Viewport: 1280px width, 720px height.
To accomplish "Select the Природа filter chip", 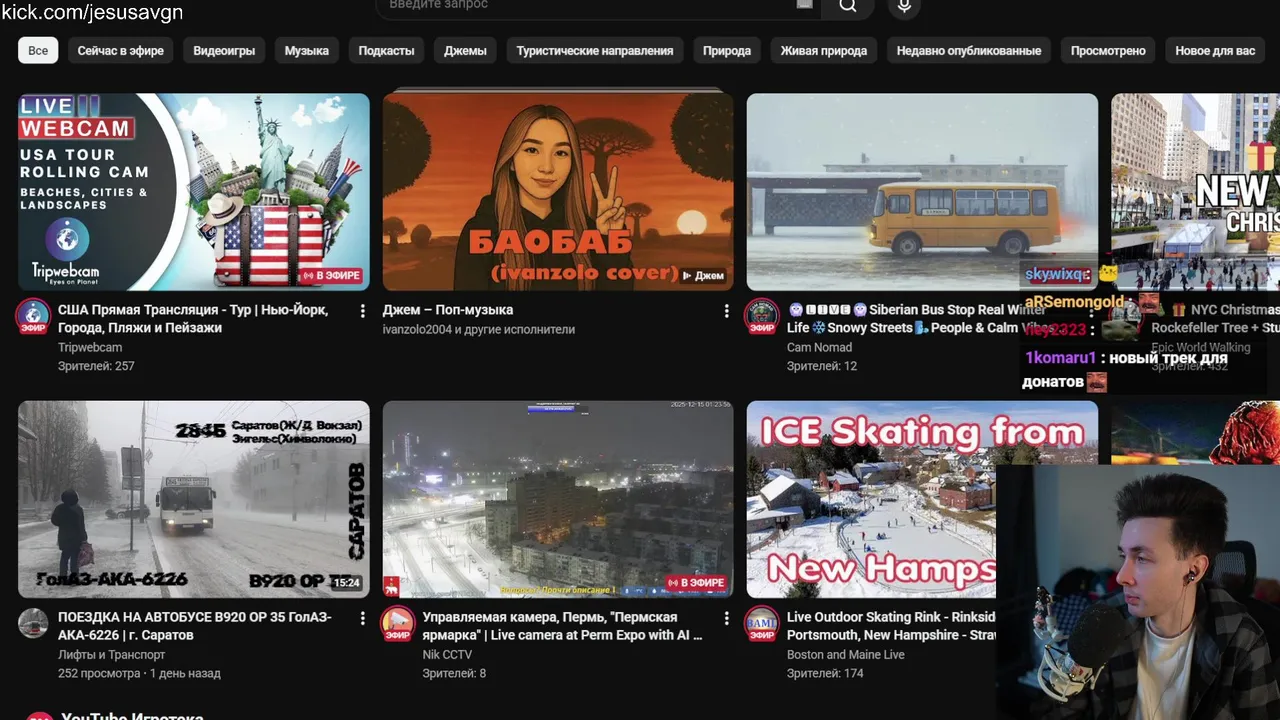I will click(727, 50).
